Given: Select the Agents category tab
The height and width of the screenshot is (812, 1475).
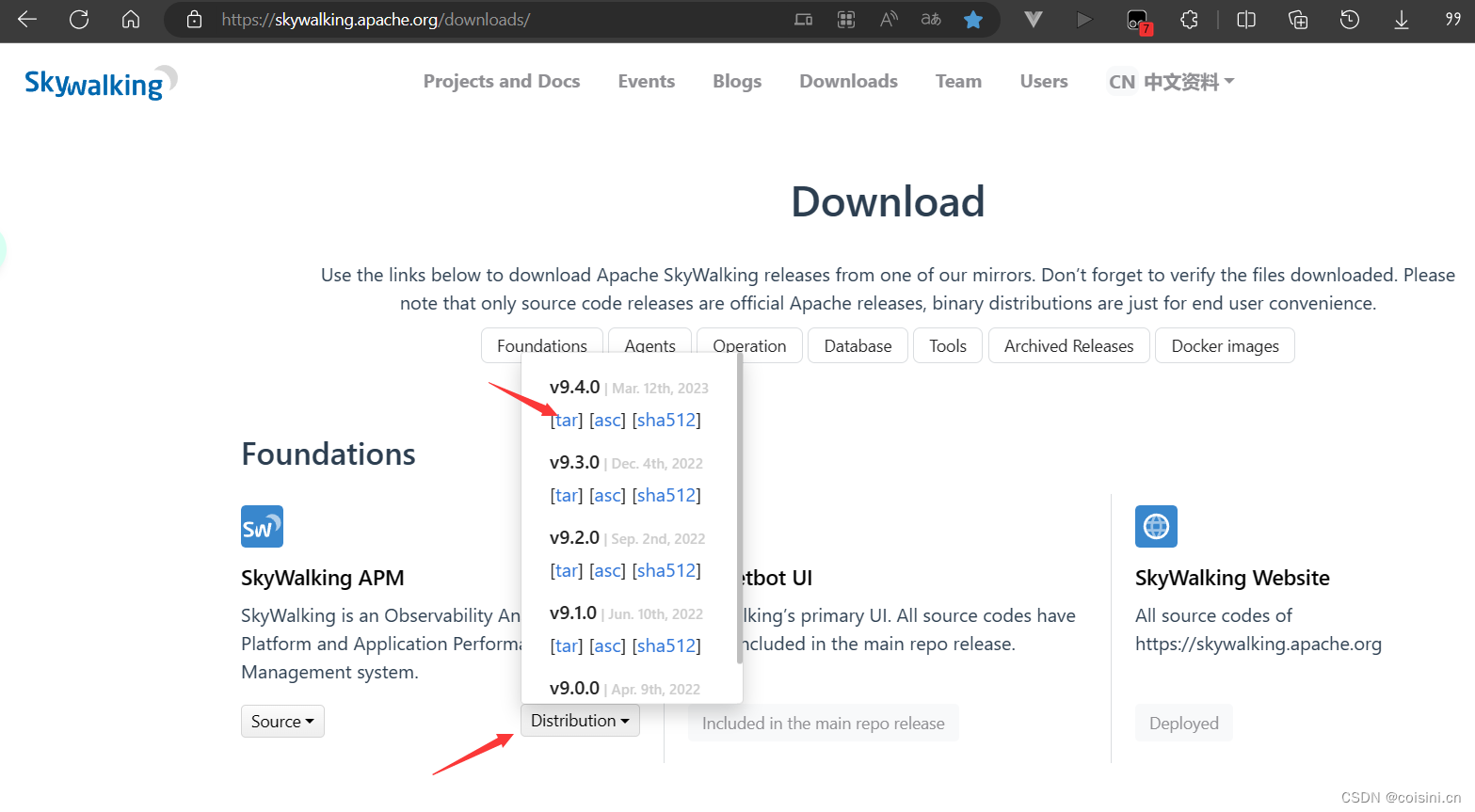Looking at the screenshot, I should point(649,345).
